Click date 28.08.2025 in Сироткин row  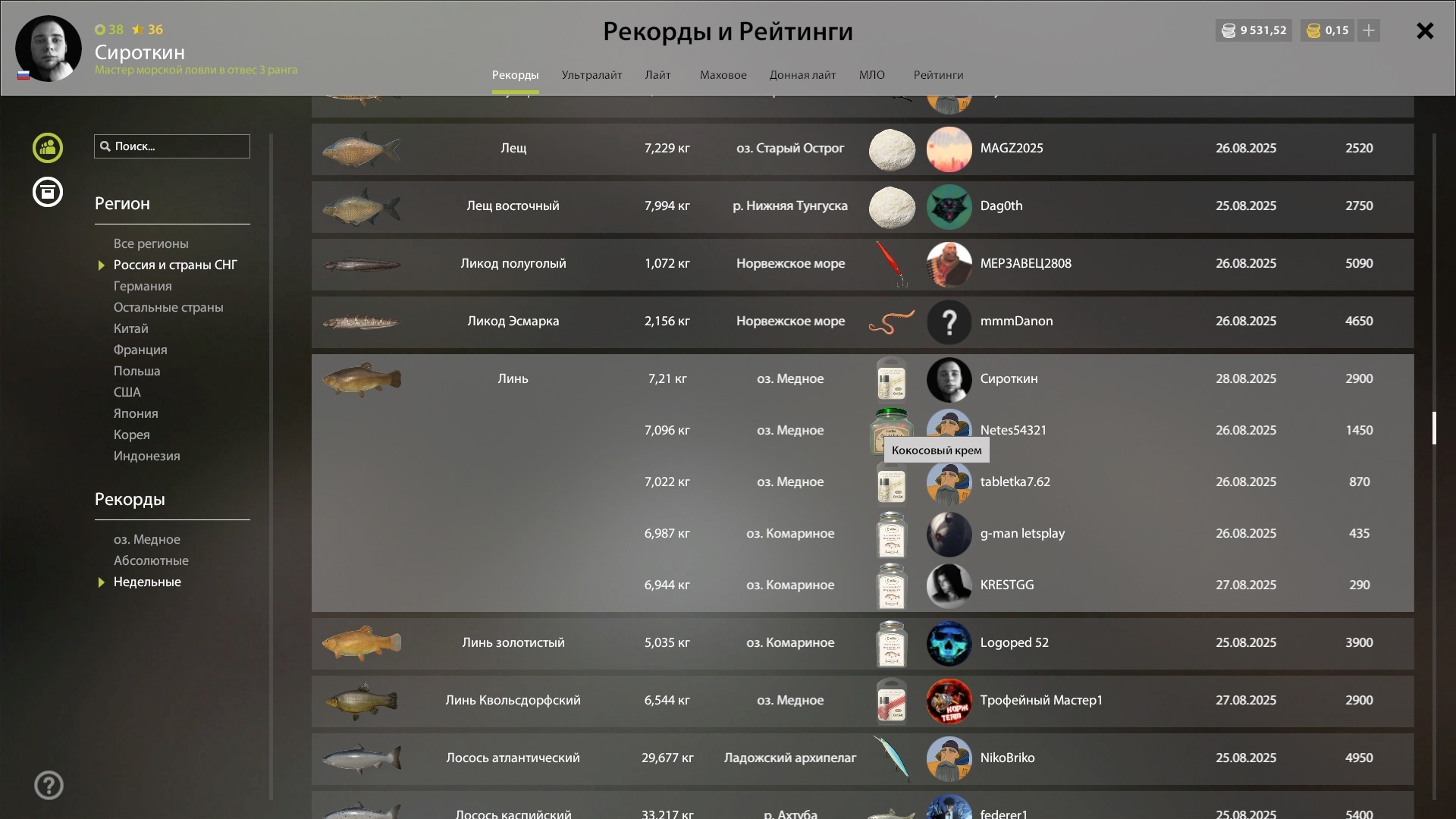point(1246,378)
